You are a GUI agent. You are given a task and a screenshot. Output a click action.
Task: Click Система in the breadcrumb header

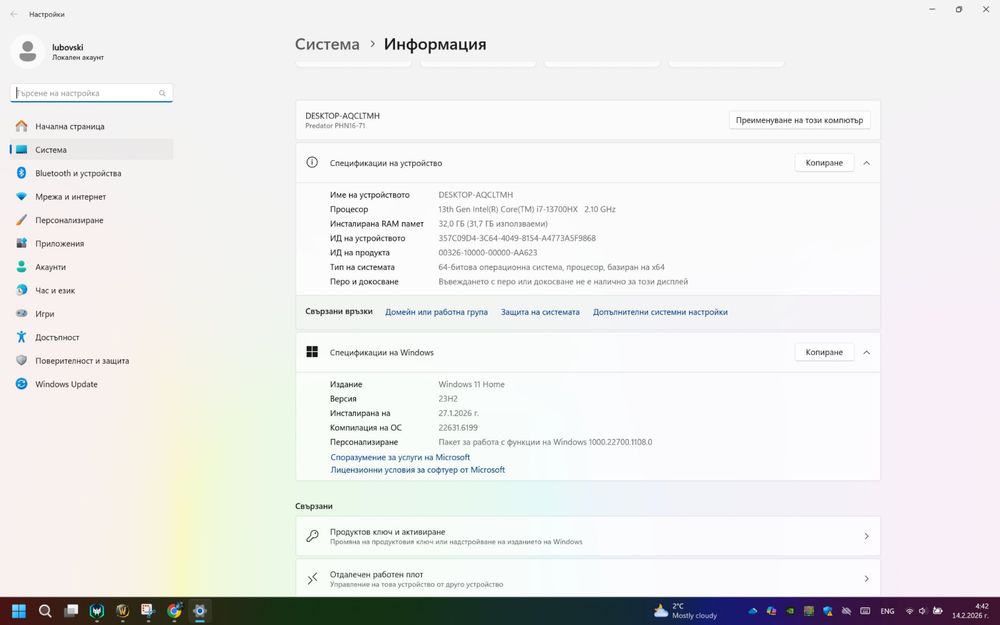point(327,45)
